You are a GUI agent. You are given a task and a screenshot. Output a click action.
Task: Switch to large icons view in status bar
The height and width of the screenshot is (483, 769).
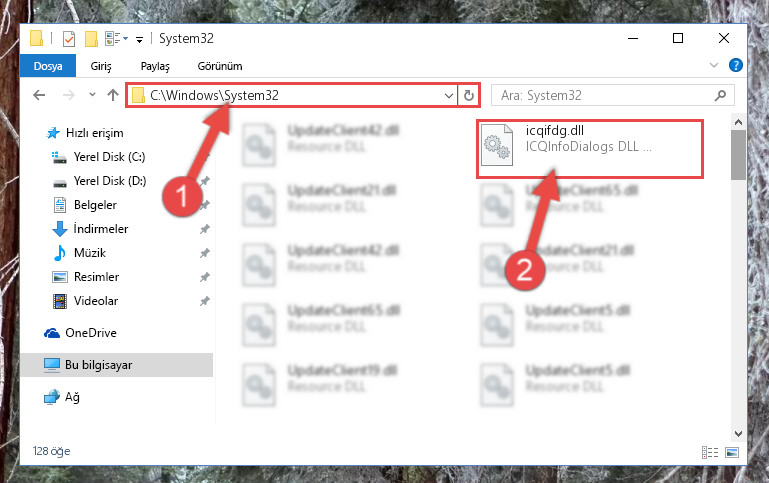point(732,452)
